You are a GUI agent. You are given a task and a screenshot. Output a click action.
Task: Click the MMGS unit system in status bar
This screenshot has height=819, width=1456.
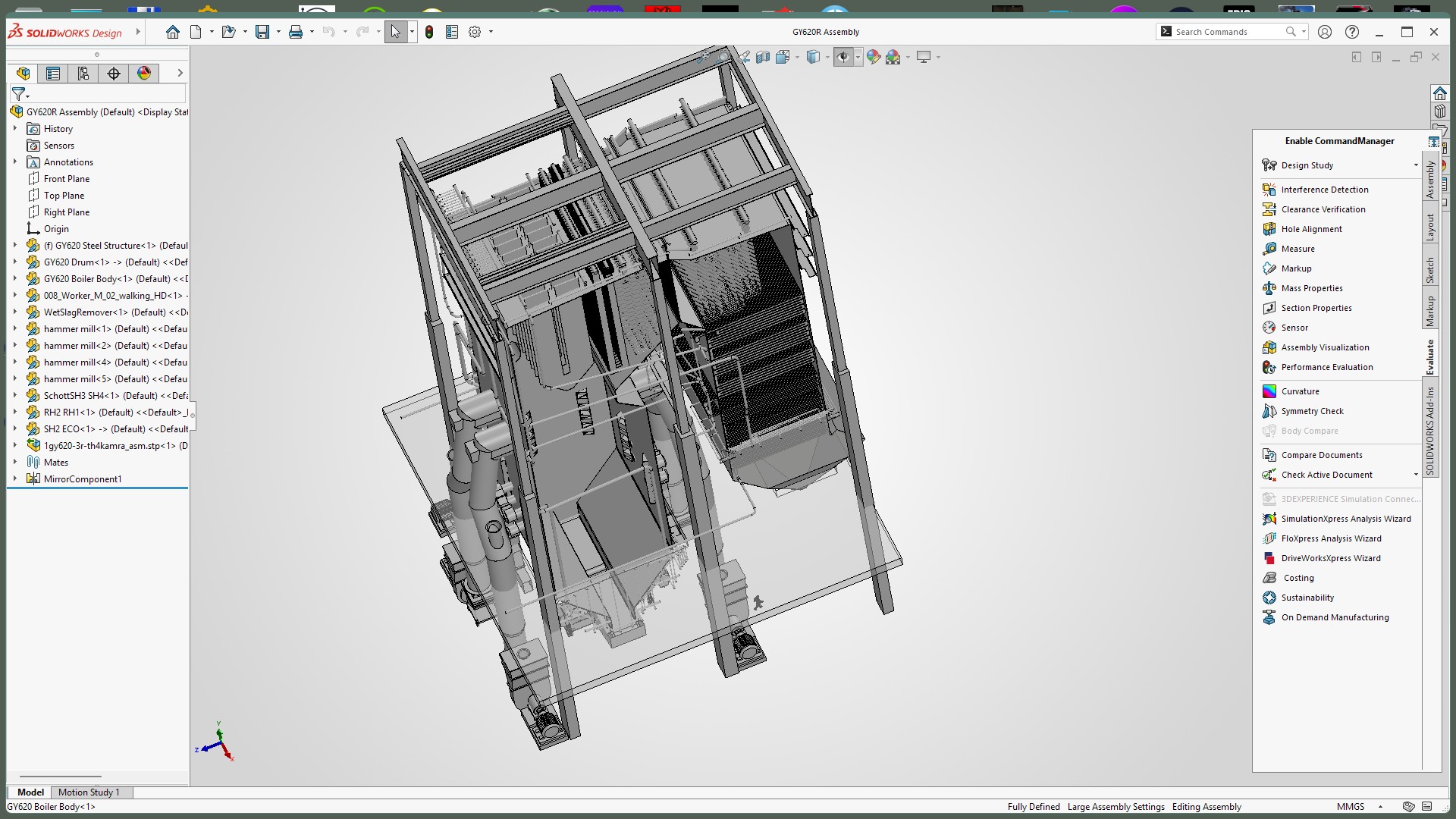click(1350, 807)
